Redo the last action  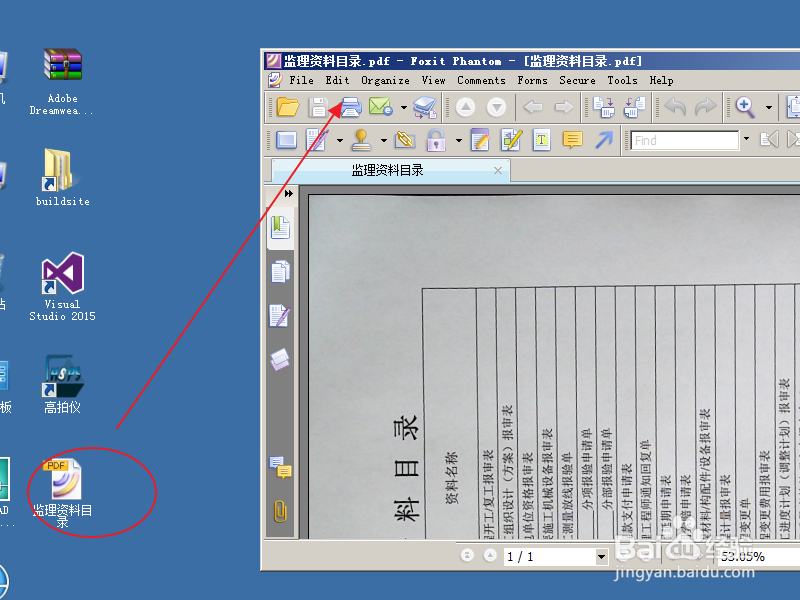(706, 107)
